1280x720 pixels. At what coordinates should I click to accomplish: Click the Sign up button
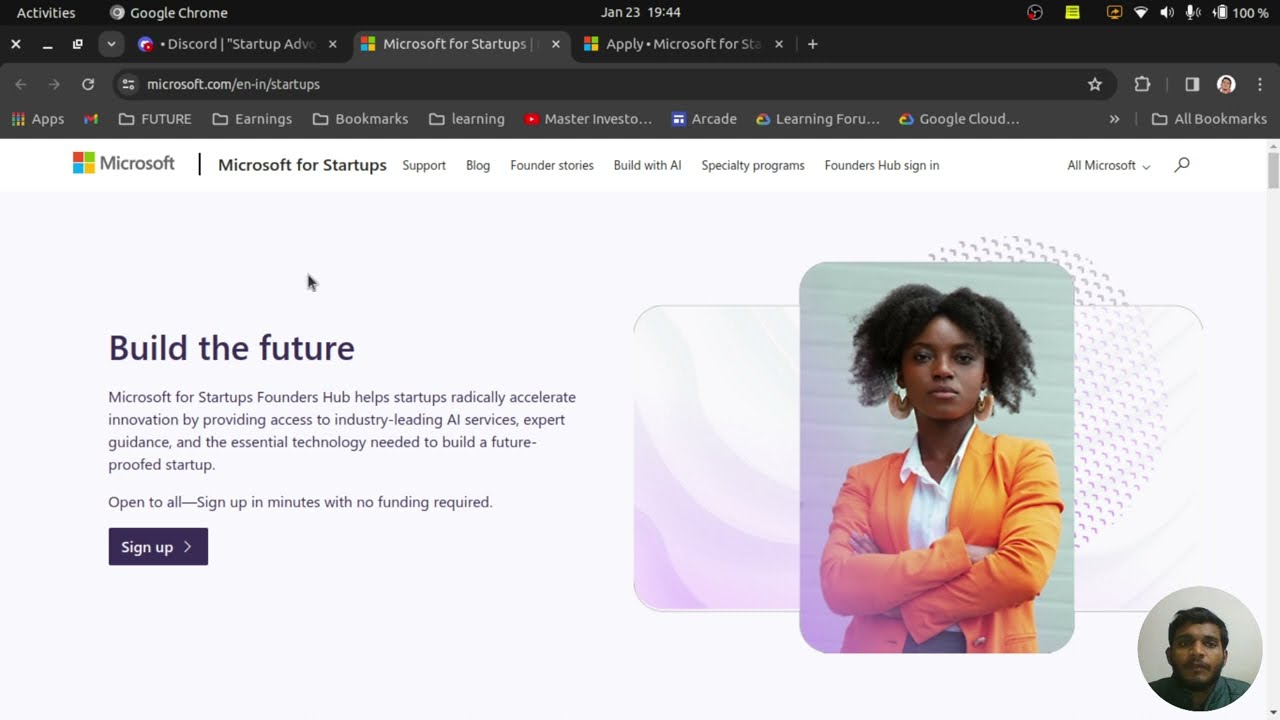pos(158,547)
